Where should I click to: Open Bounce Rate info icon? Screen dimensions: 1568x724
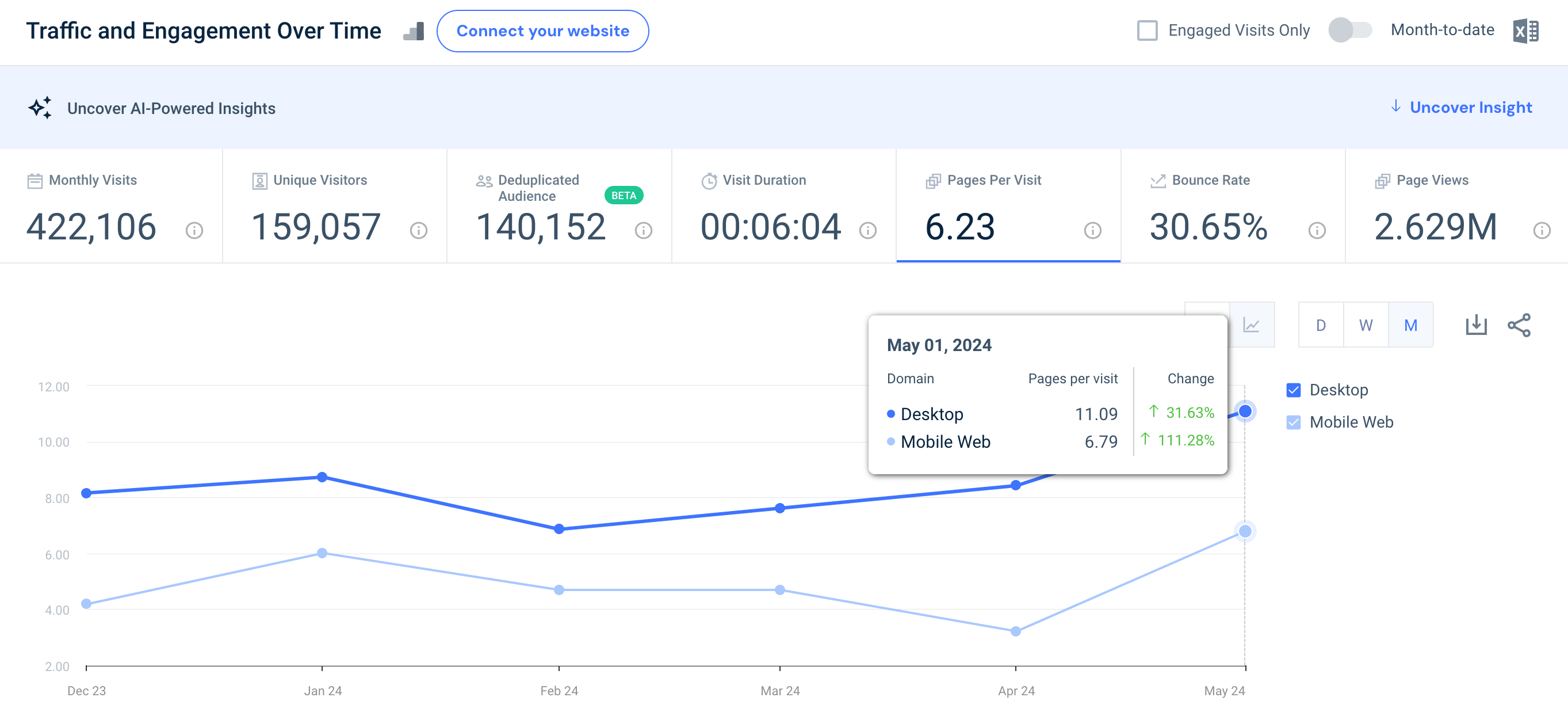pos(1317,231)
